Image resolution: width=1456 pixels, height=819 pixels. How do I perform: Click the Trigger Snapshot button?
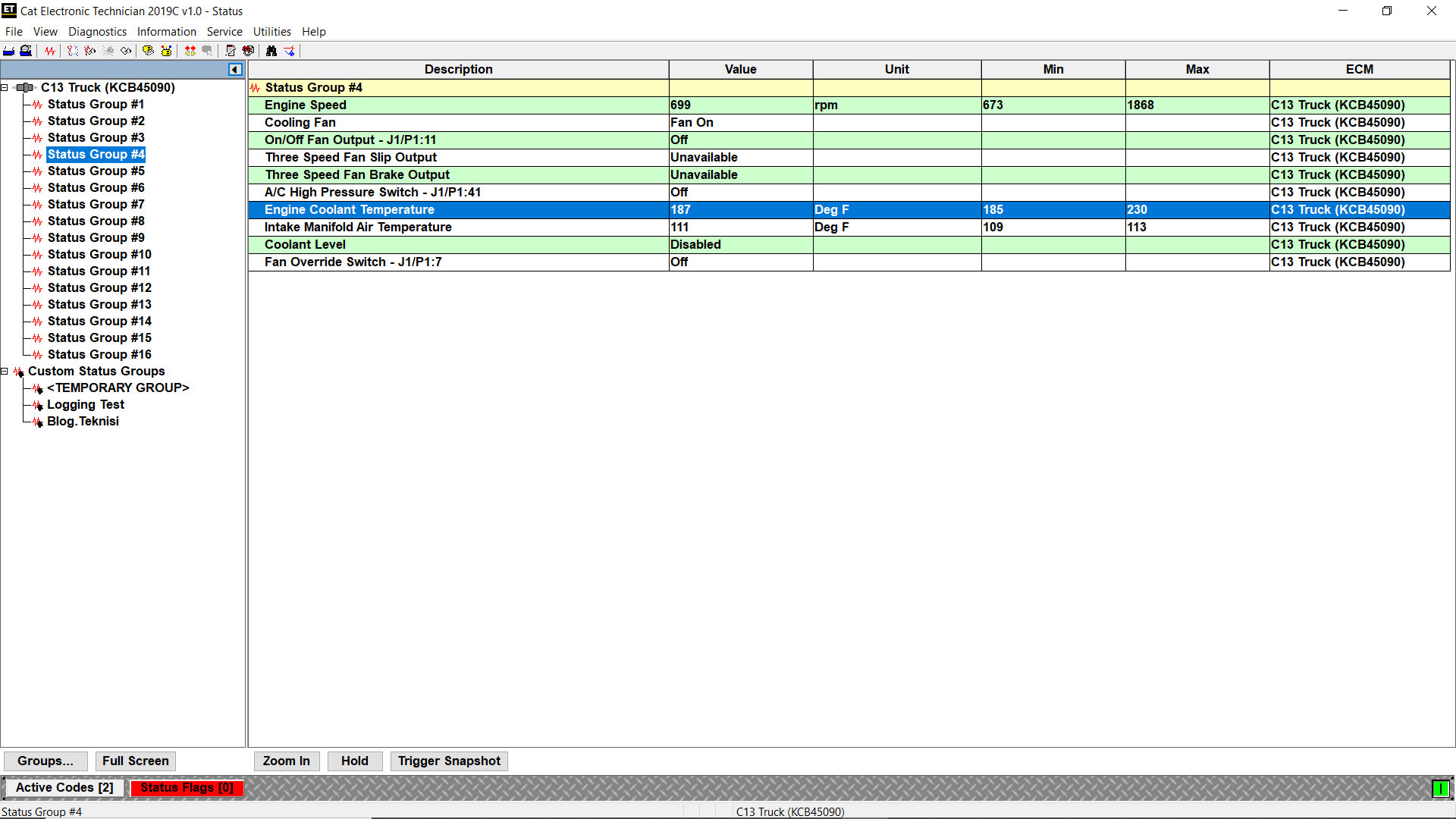click(x=449, y=761)
